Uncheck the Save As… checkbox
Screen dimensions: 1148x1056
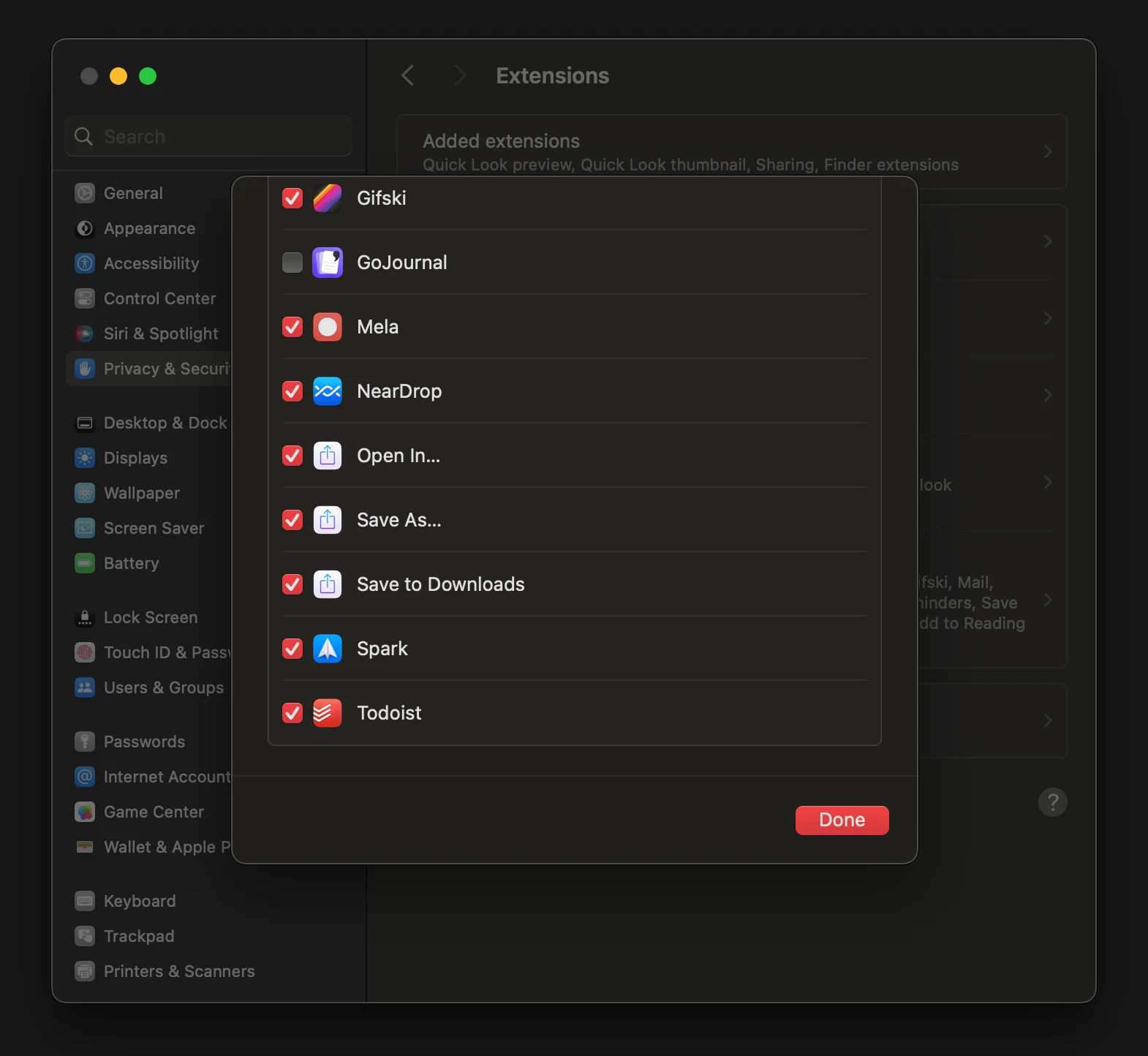[x=292, y=520]
